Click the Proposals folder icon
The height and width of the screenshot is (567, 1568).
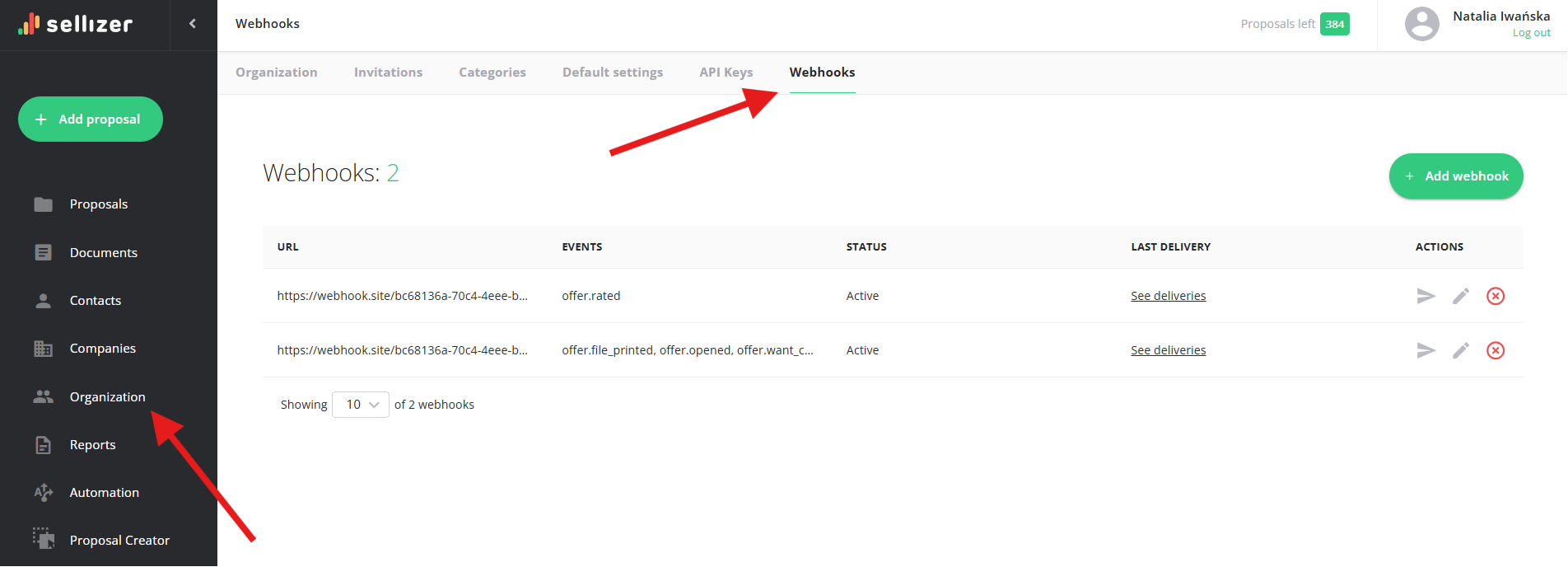(x=44, y=204)
